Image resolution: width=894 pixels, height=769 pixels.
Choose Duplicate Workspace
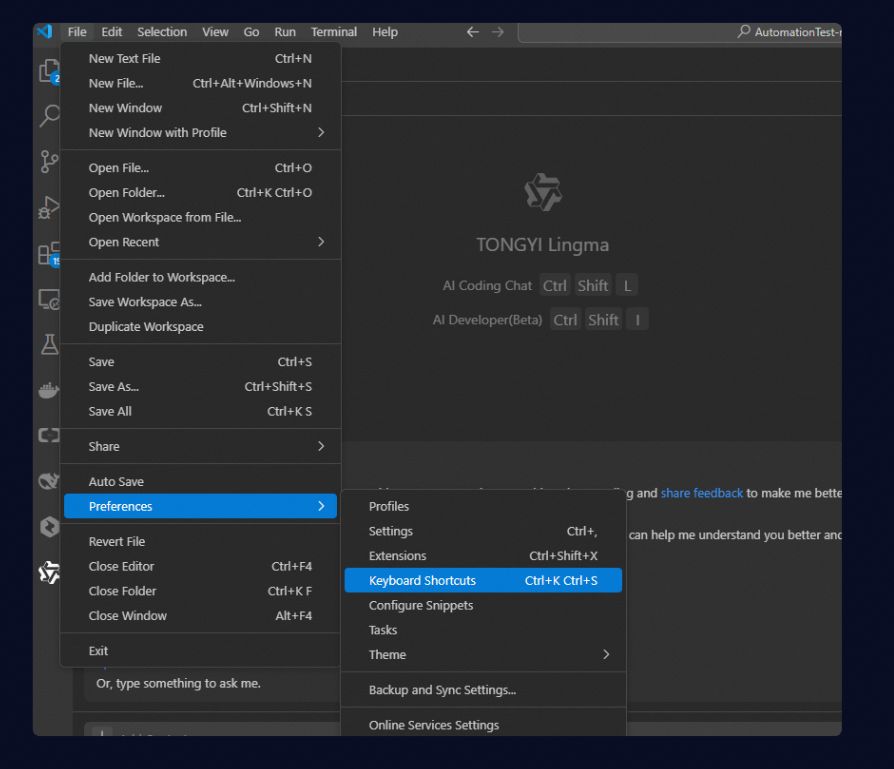click(x=200, y=327)
